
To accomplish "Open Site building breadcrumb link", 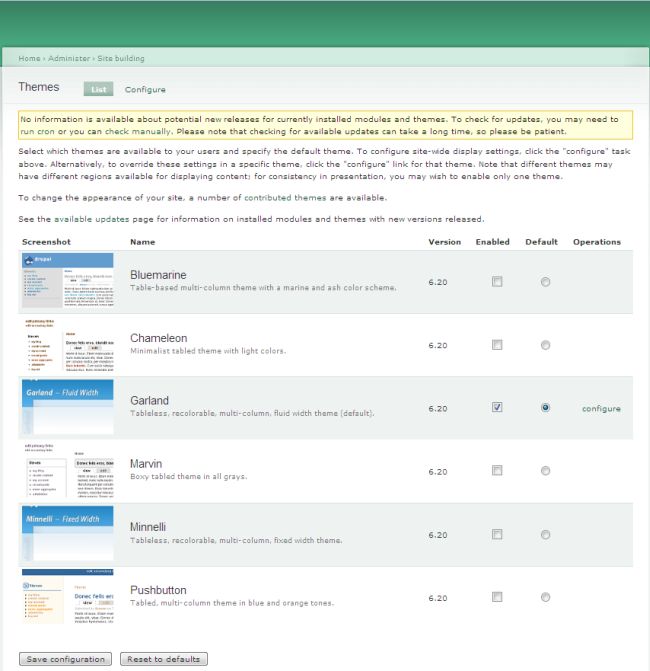I will click(x=121, y=59).
